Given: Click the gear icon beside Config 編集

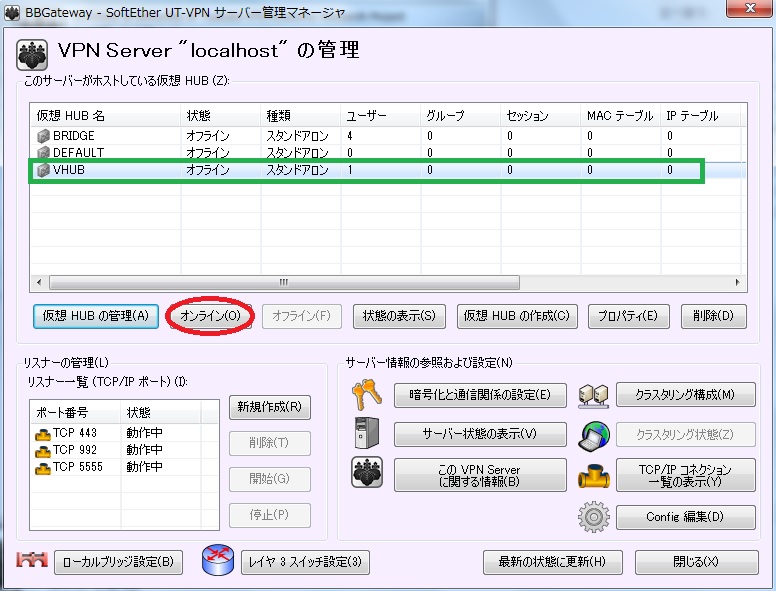Looking at the screenshot, I should click(x=594, y=517).
